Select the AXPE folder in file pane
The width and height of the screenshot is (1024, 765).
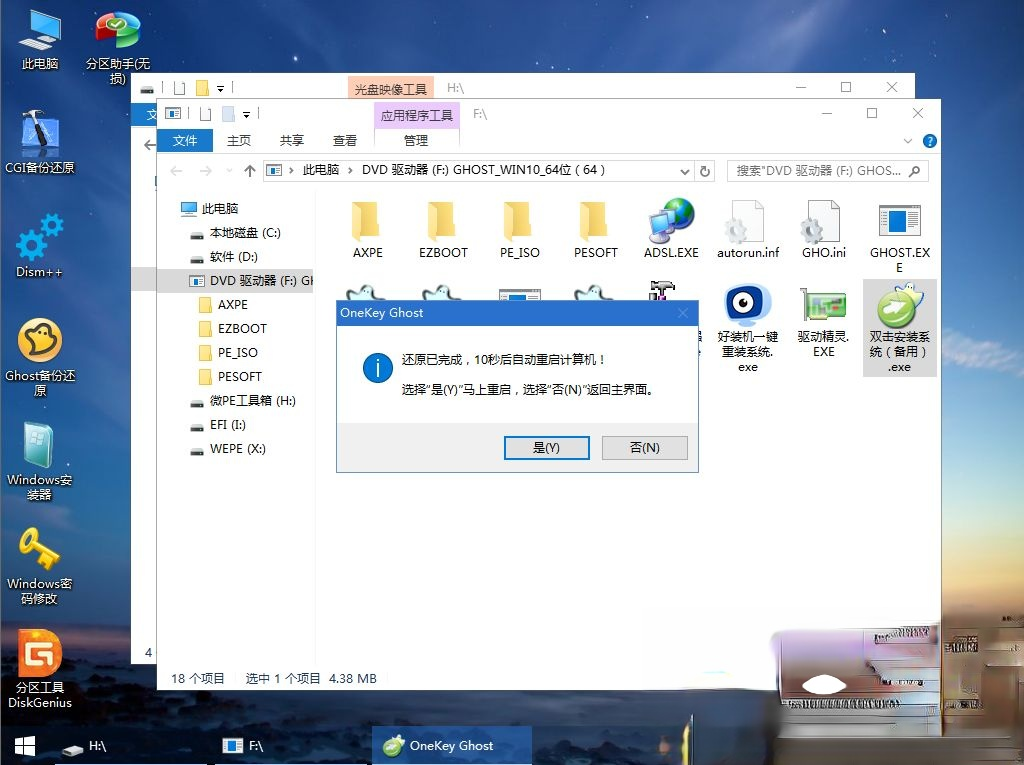[x=367, y=230]
